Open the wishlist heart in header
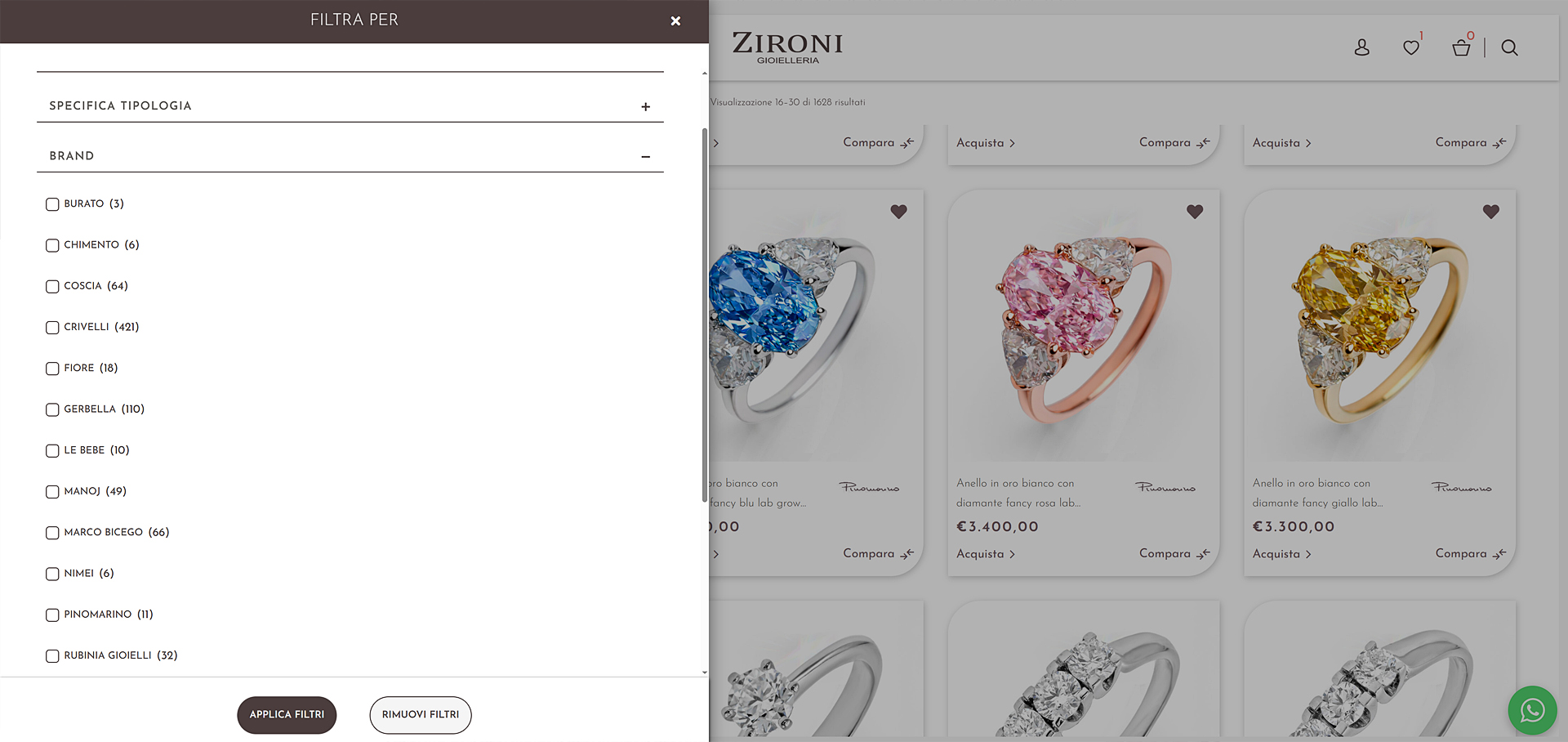 1411,47
